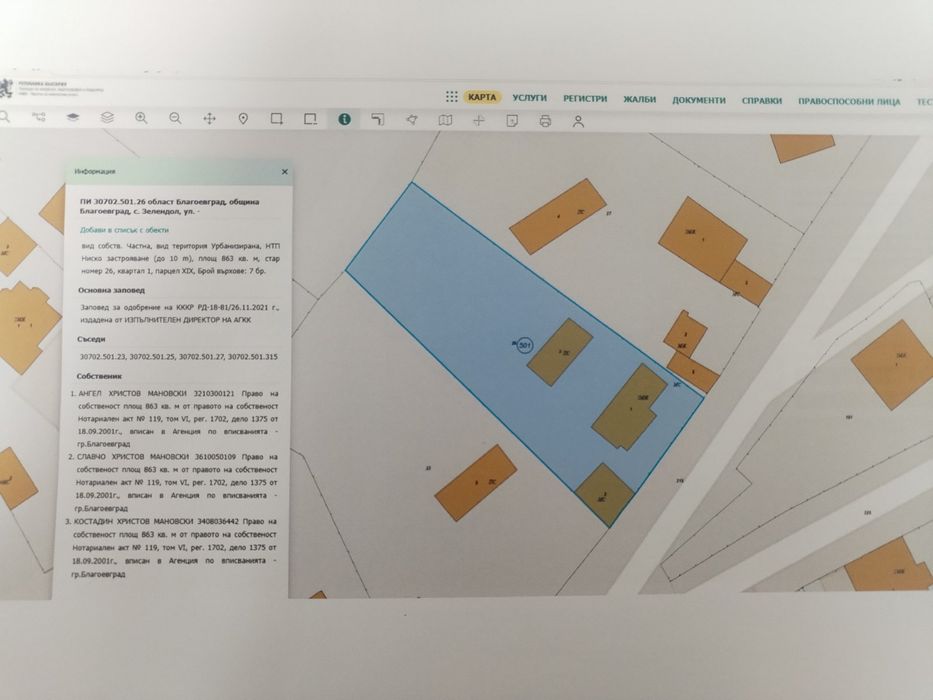Select the zoom out tool
The height and width of the screenshot is (700, 933).
pyautogui.click(x=175, y=118)
